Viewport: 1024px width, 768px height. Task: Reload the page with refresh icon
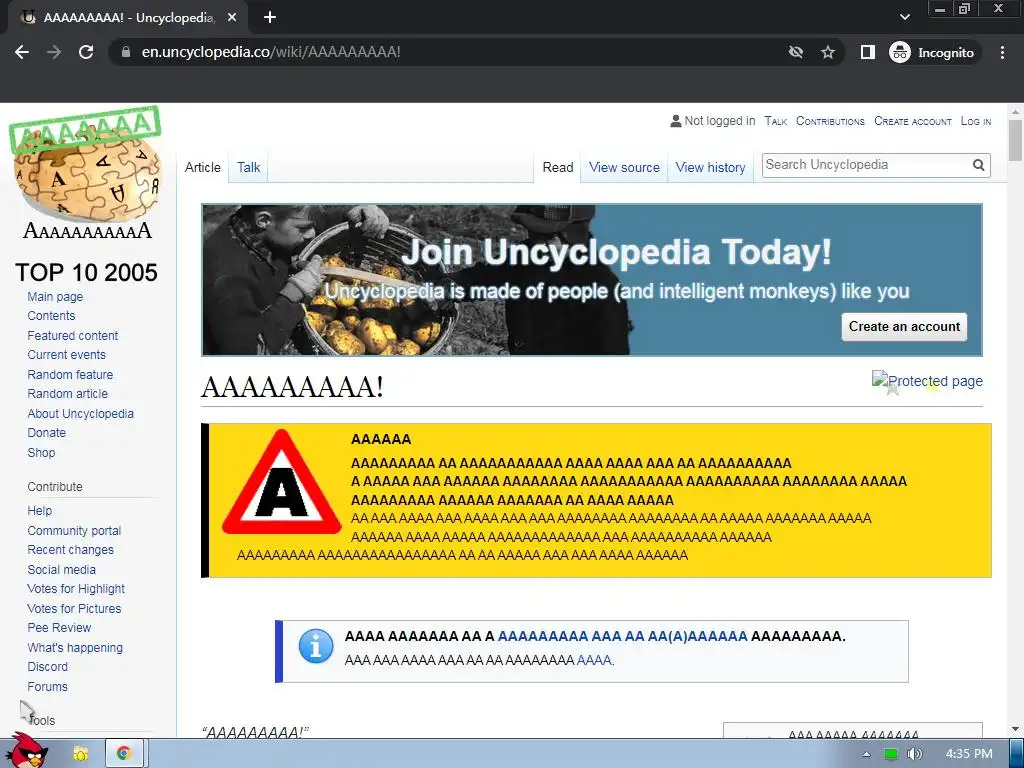point(86,52)
